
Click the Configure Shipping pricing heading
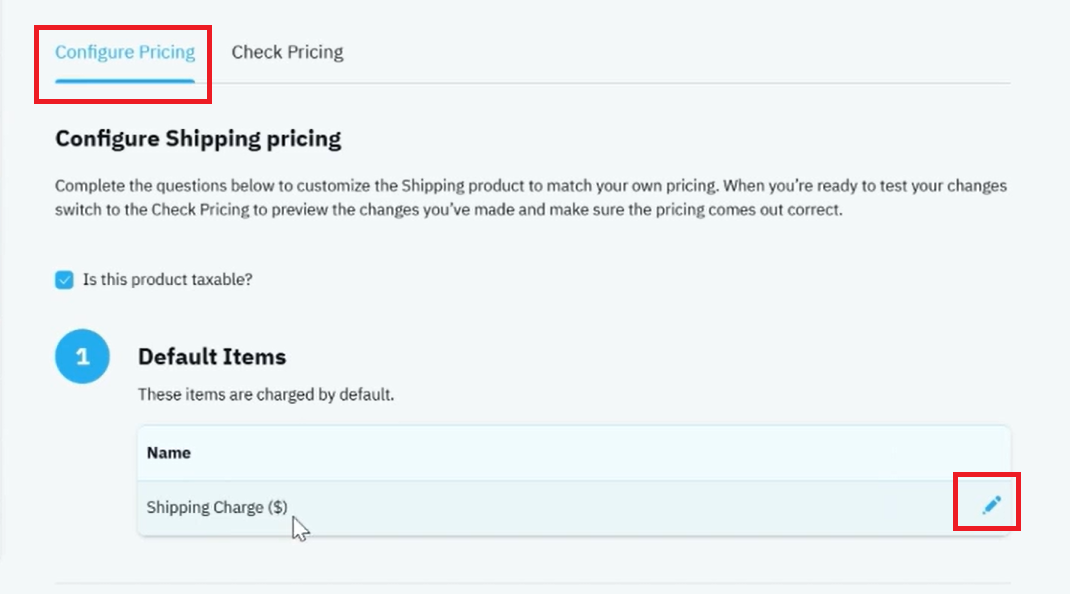coord(198,139)
